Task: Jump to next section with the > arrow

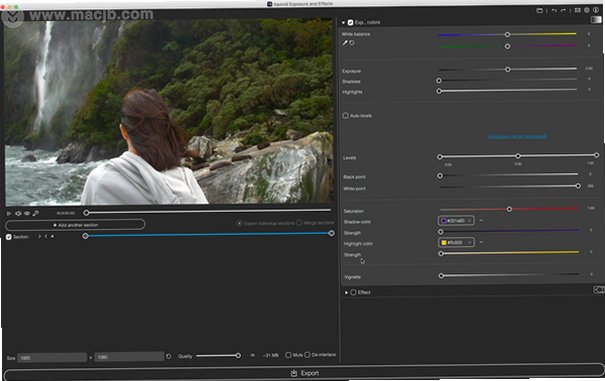Action: (39, 237)
